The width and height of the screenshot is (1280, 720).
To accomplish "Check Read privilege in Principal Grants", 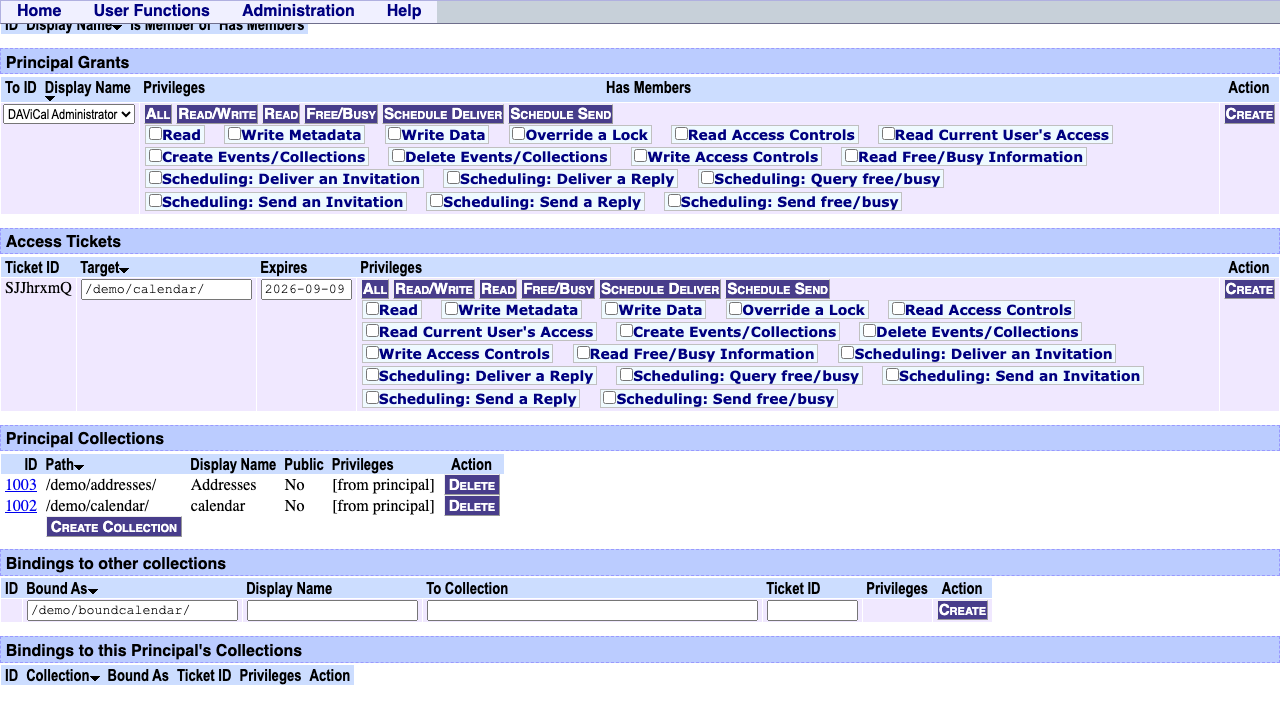I will [x=155, y=133].
